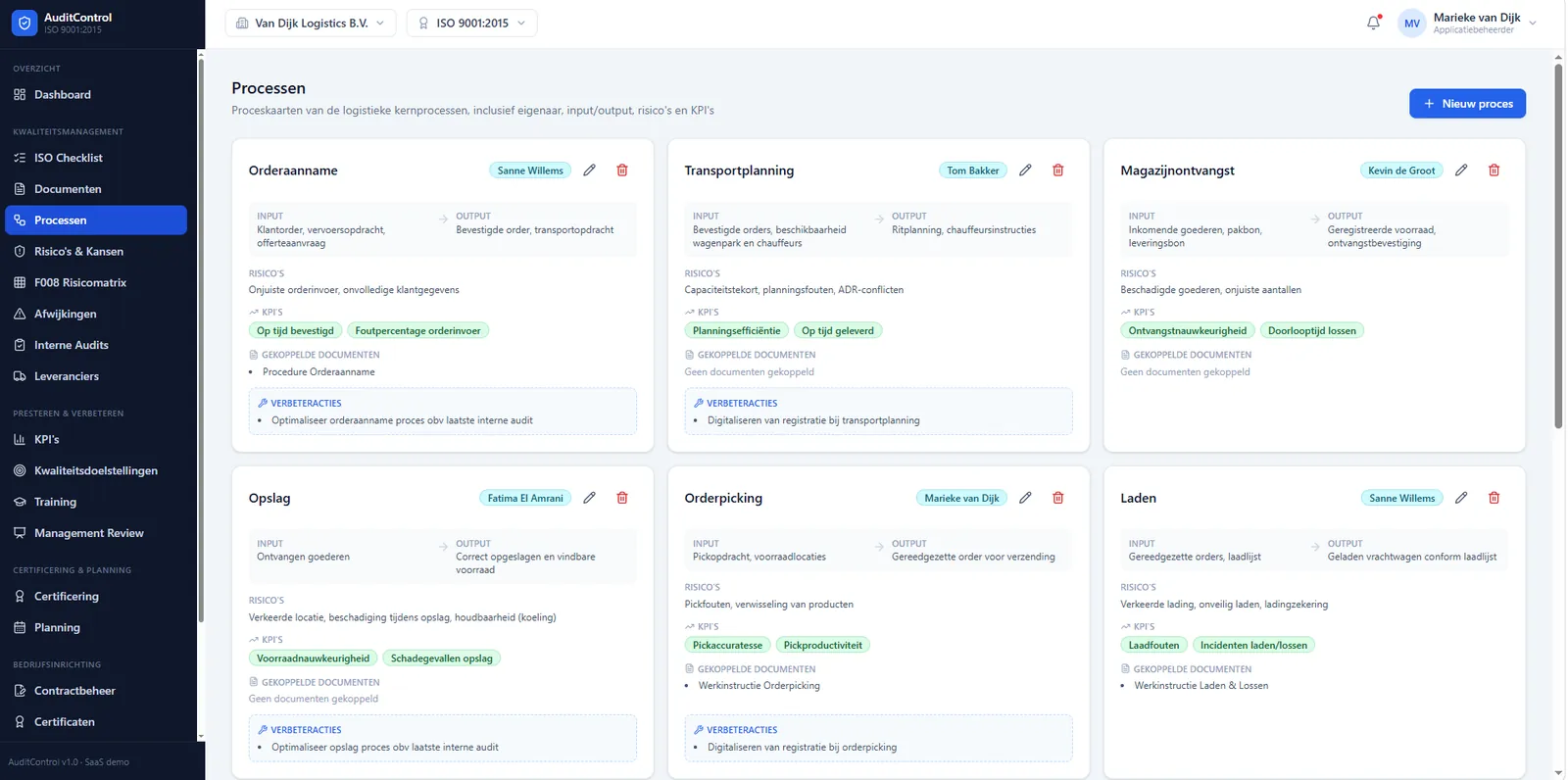Delete the Orderaanname process card
The image size is (1568, 780).
point(622,171)
